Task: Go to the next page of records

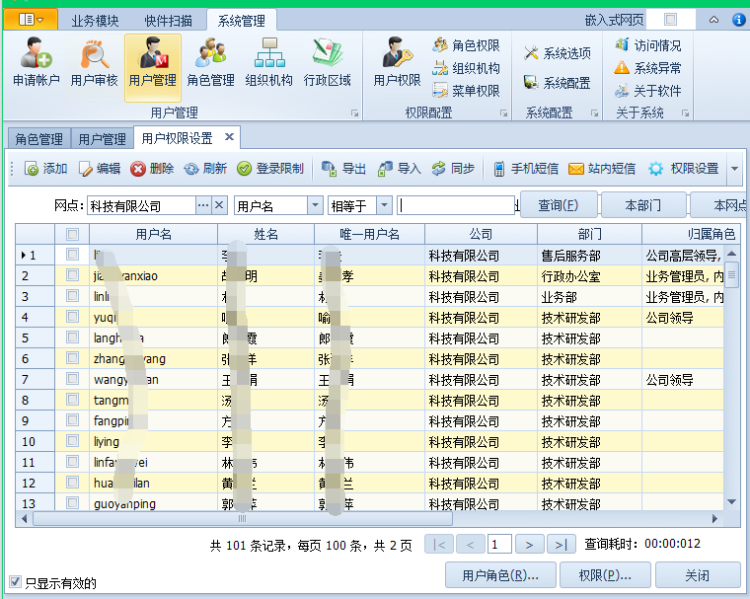Action: pyautogui.click(x=529, y=544)
